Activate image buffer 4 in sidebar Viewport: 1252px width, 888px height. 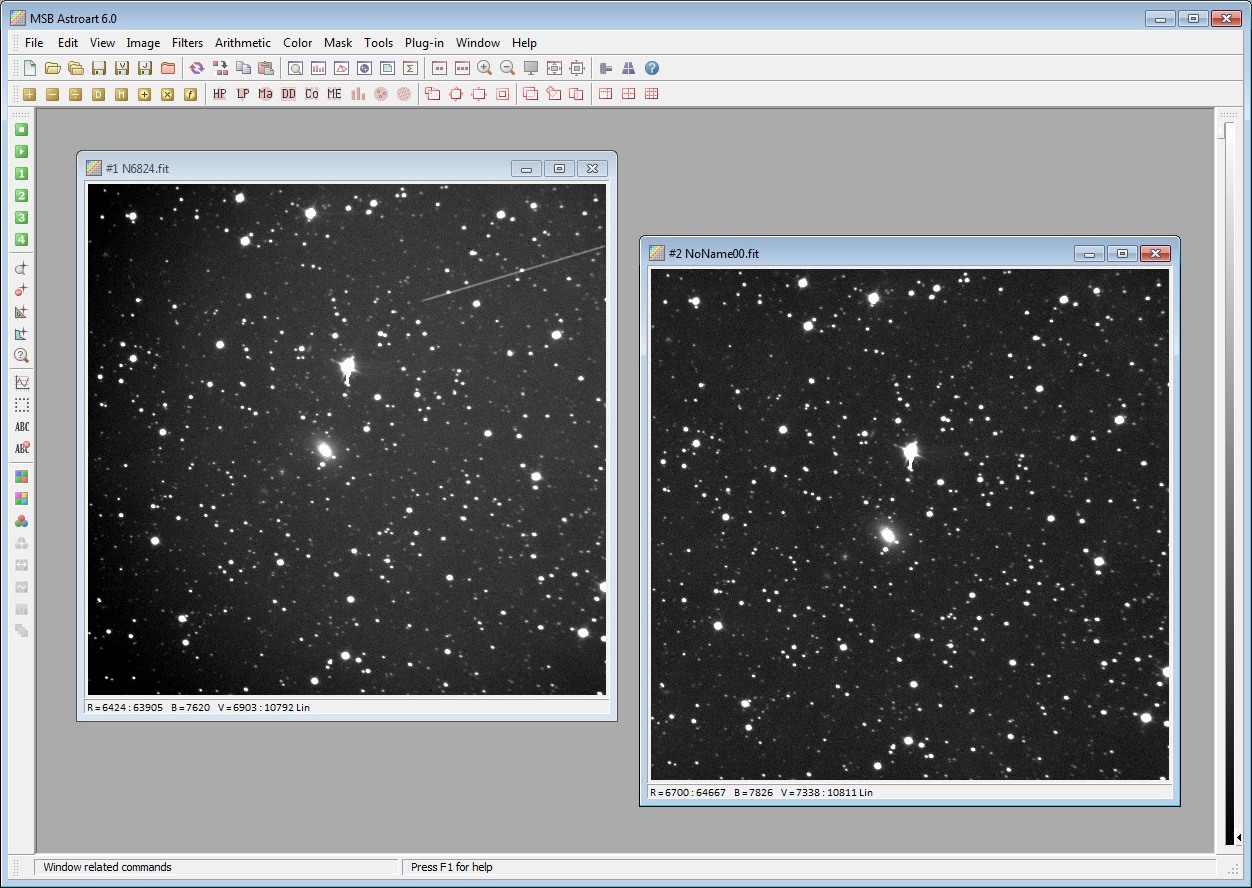21,239
